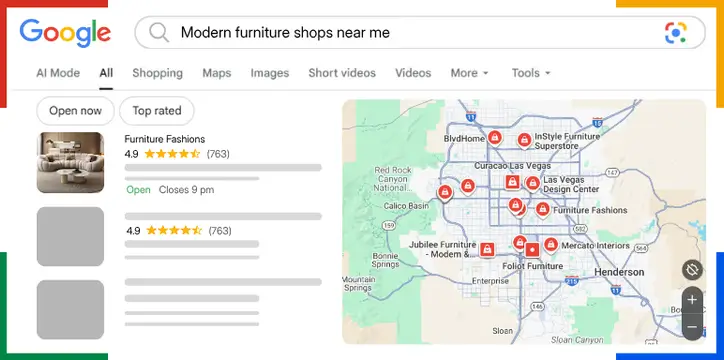This screenshot has width=724, height=360.
Task: Open the Images tab
Action: [x=270, y=73]
